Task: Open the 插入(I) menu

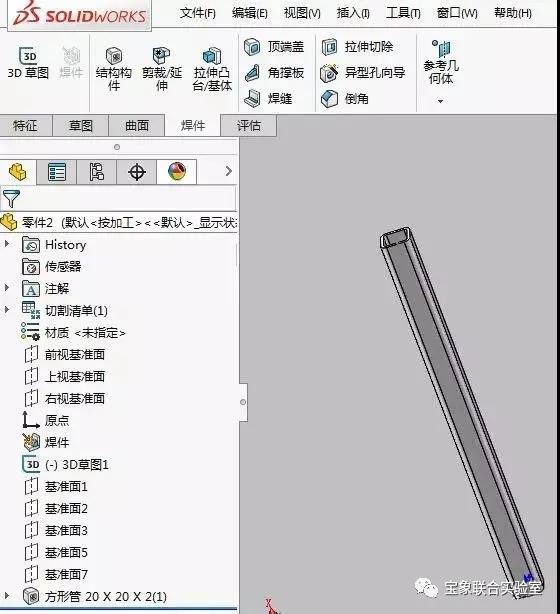Action: [x=353, y=13]
